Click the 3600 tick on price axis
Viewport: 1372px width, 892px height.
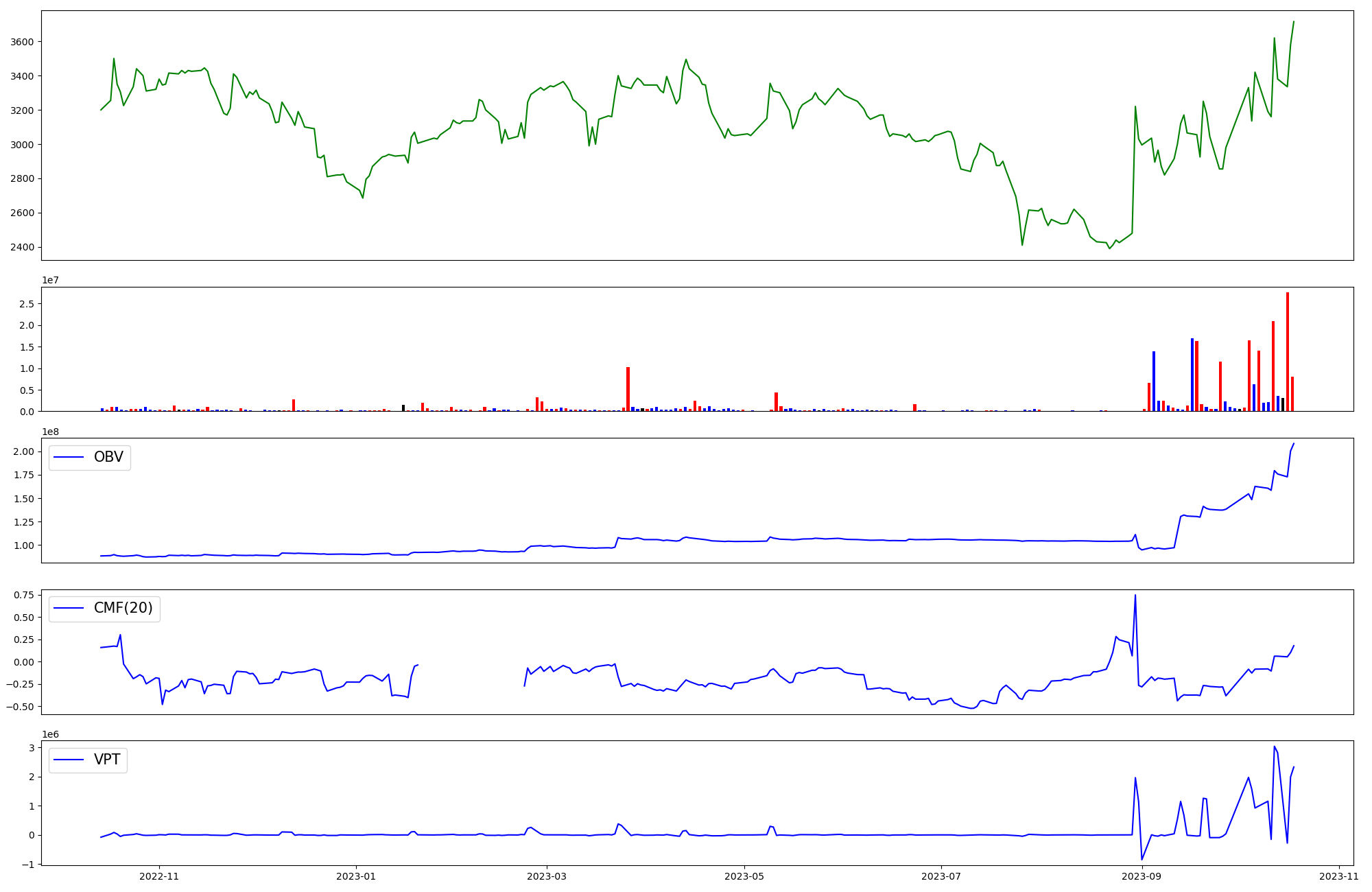point(22,42)
